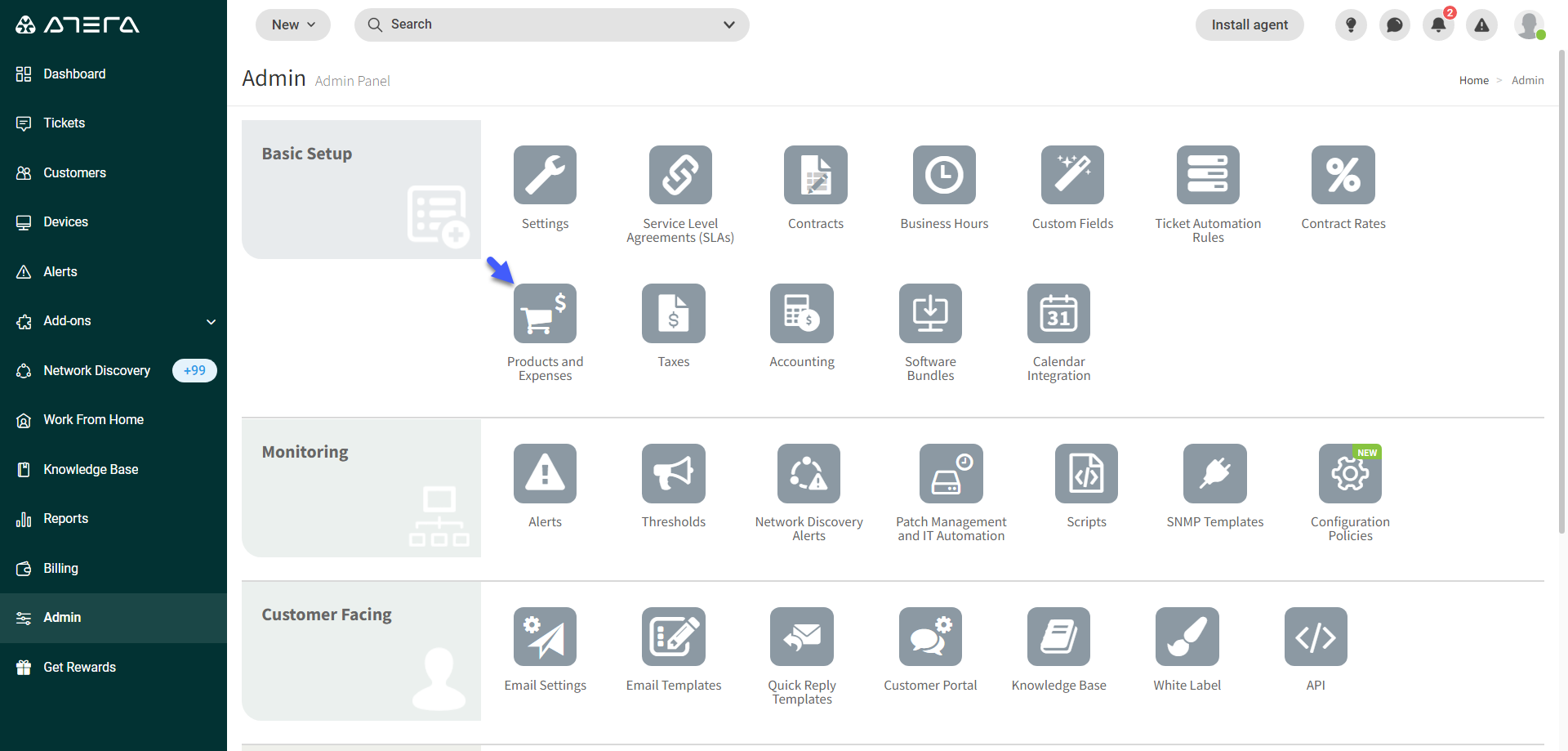The height and width of the screenshot is (751, 1568).
Task: Open the Settings wrench icon
Action: (x=545, y=175)
